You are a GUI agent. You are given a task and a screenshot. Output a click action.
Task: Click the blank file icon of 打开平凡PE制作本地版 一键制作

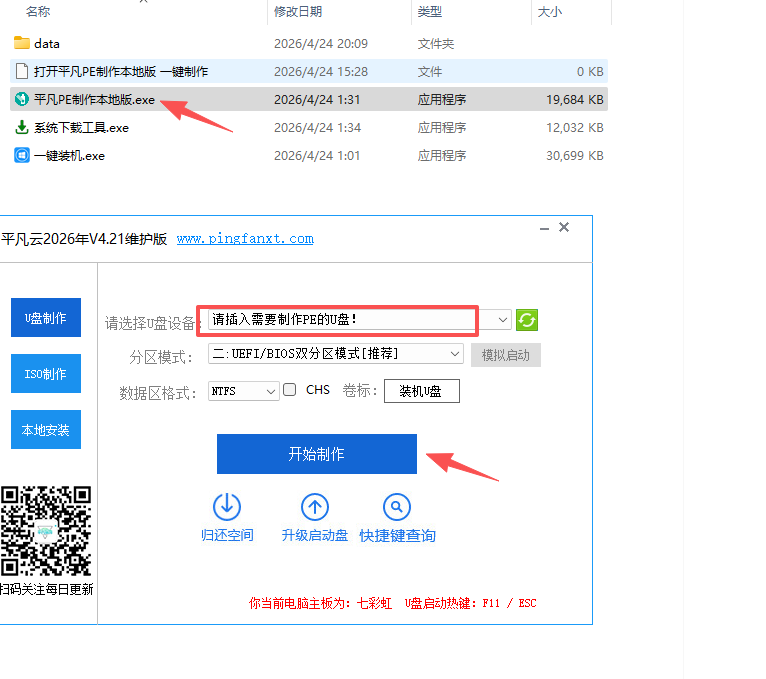21,71
